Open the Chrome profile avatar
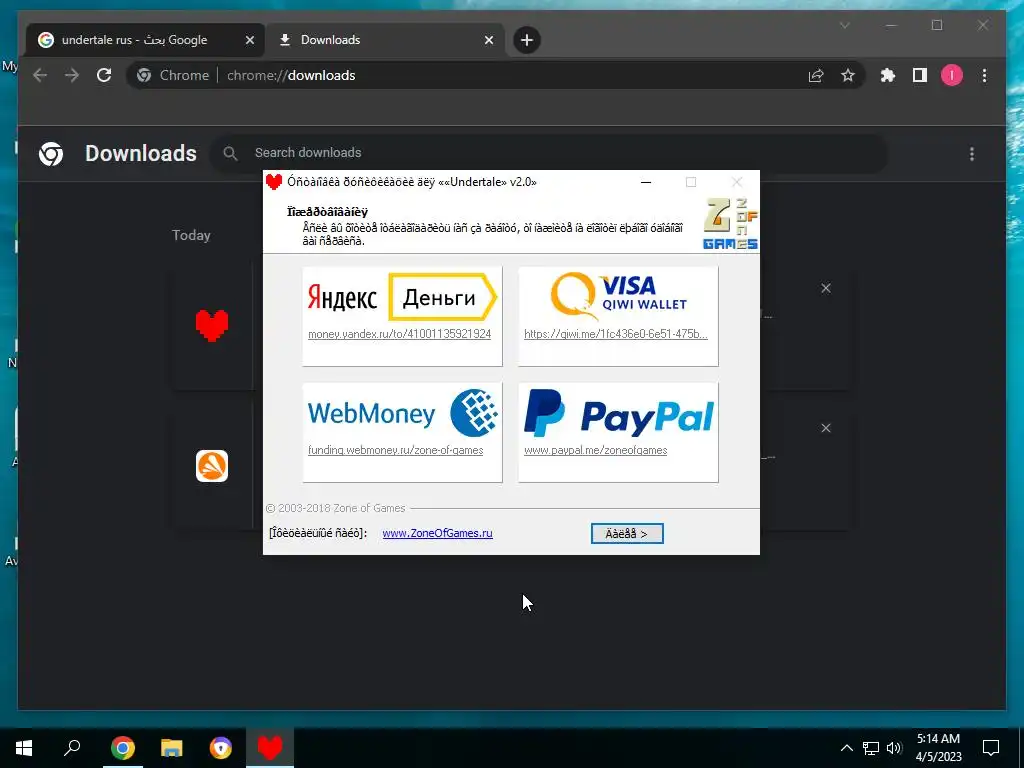The height and width of the screenshot is (768, 1024). [x=952, y=76]
